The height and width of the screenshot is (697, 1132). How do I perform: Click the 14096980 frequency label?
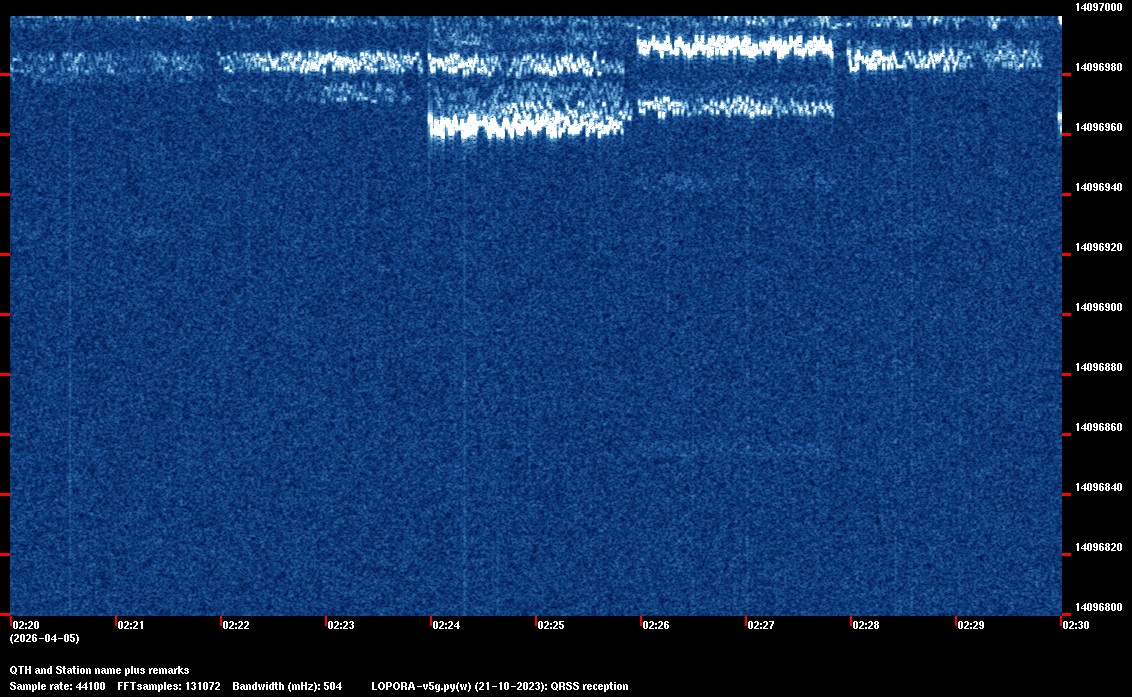pyautogui.click(x=1098, y=67)
